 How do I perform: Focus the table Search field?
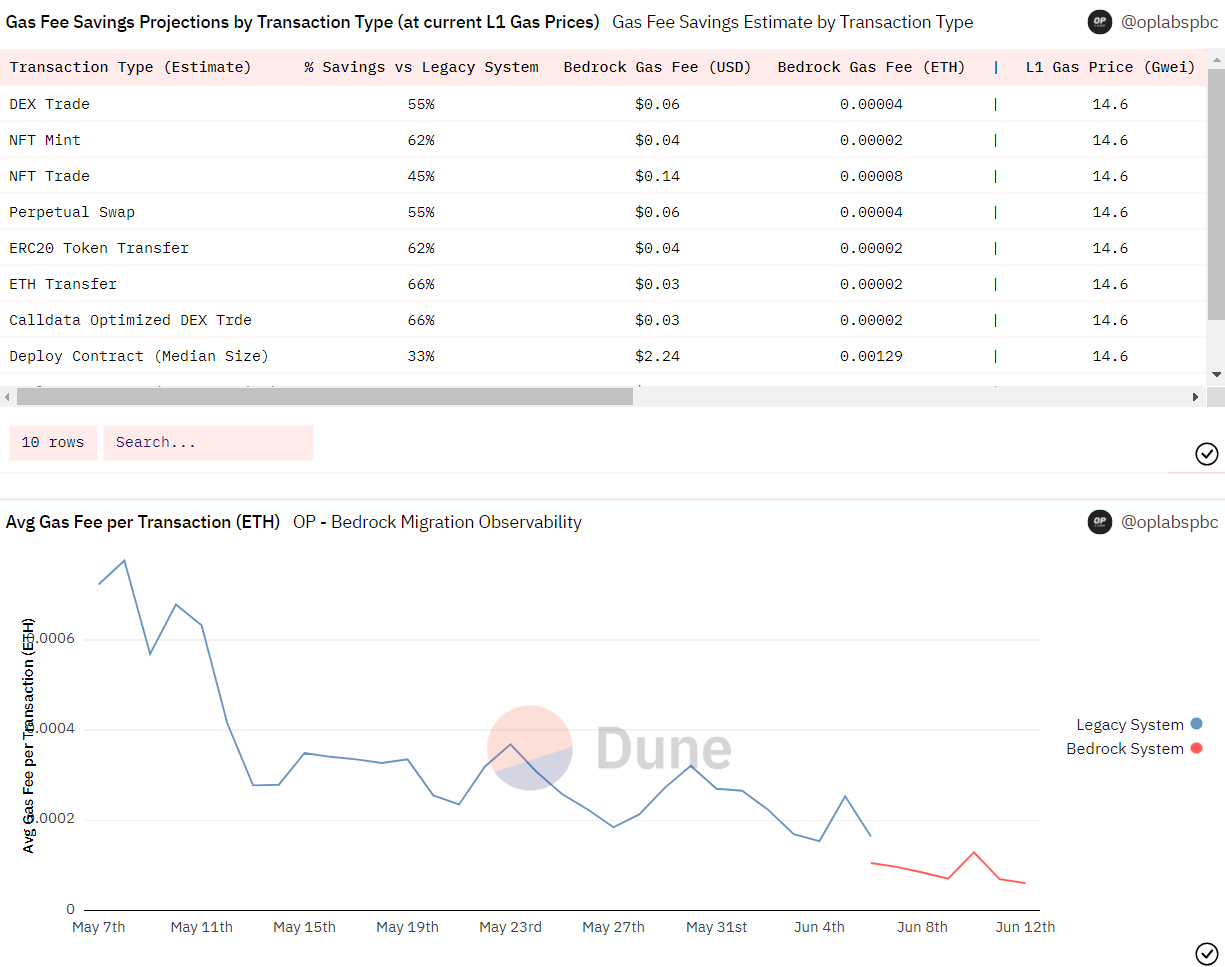click(208, 442)
